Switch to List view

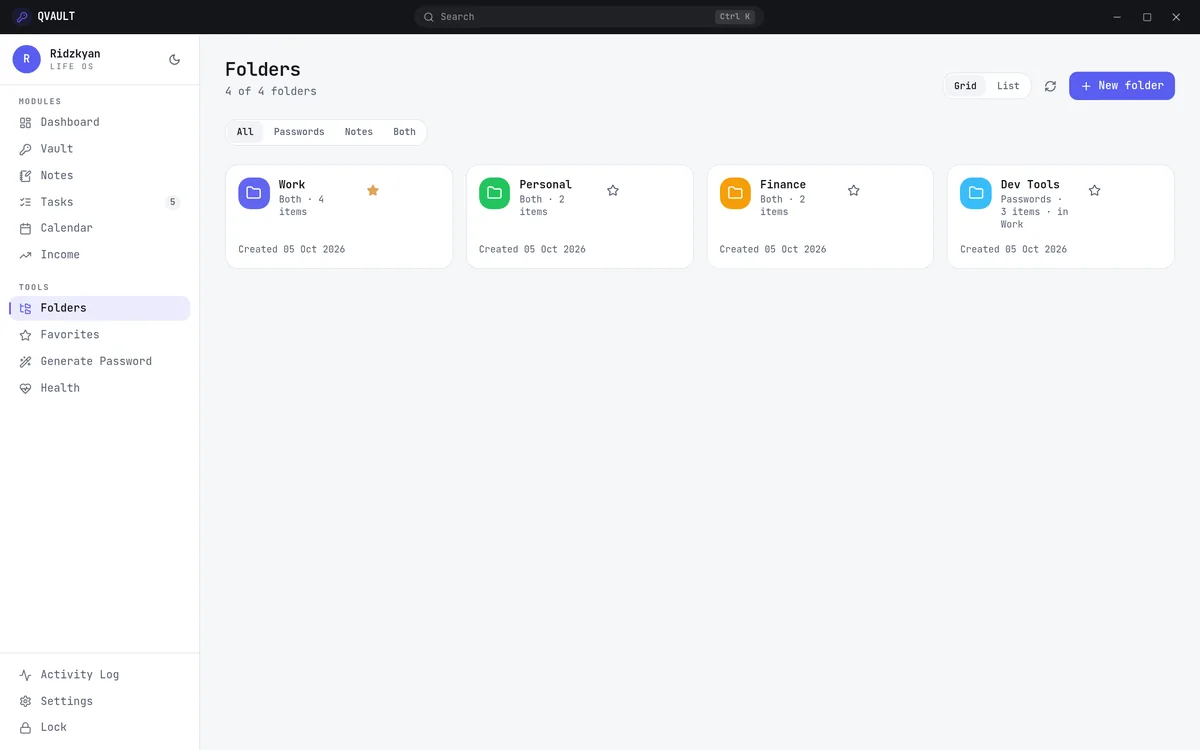[x=1008, y=86]
